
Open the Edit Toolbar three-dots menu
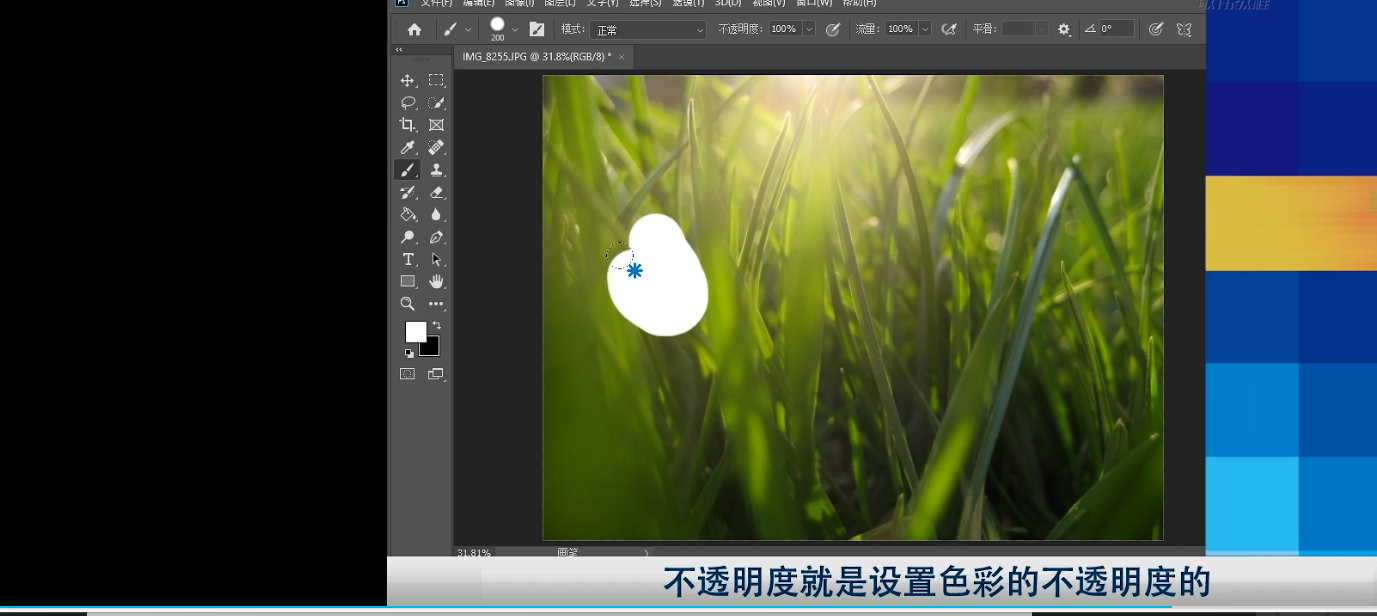436,304
